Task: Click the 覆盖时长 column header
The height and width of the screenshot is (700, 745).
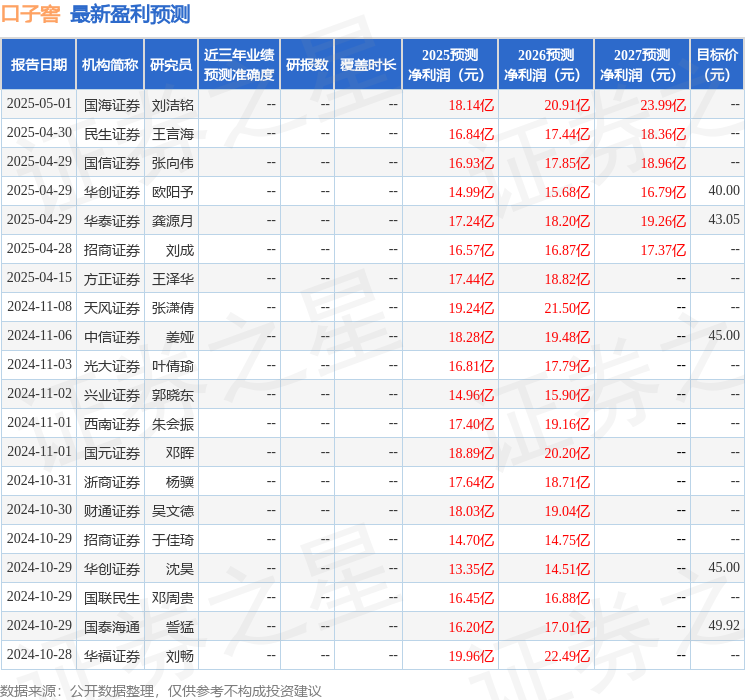Action: tap(367, 65)
